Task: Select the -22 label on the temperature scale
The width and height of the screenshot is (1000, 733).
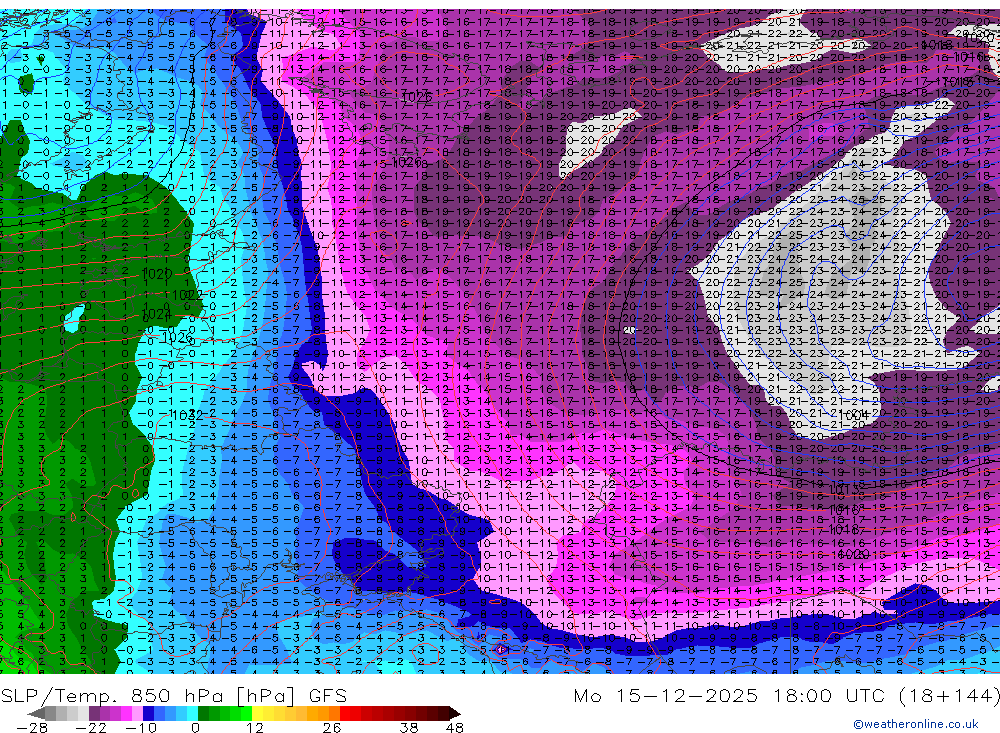Action: point(91,728)
